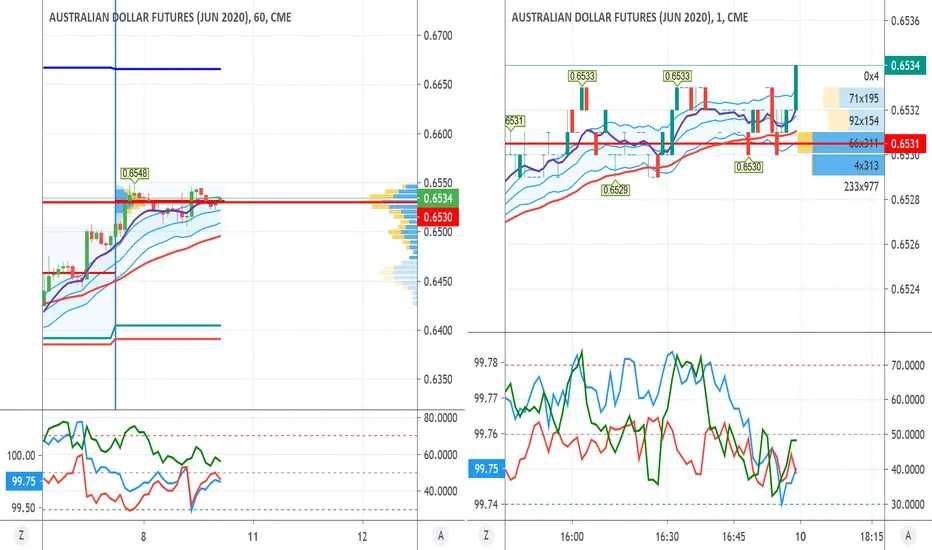
Task: Click the A auto-scale button under the 60-minute chart
Action: tap(440, 536)
